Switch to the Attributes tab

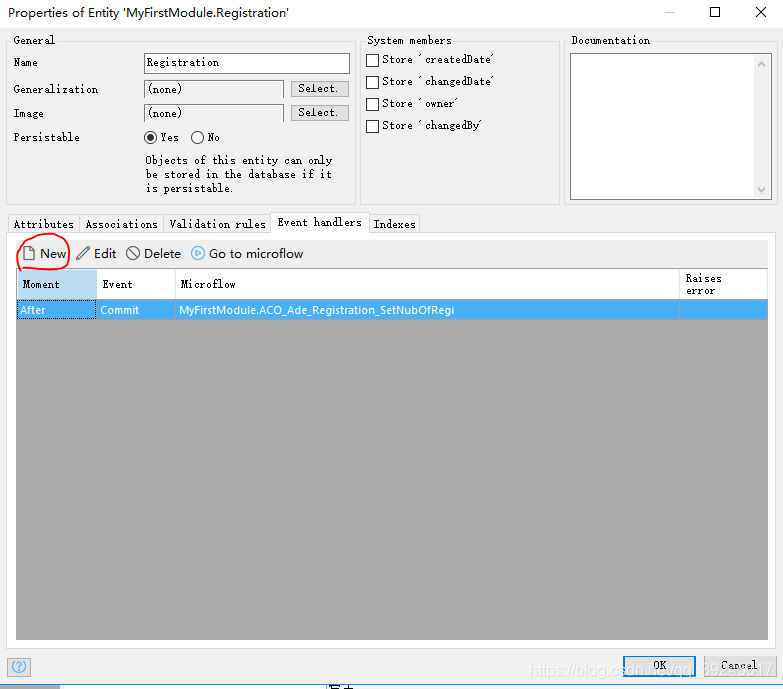click(43, 224)
